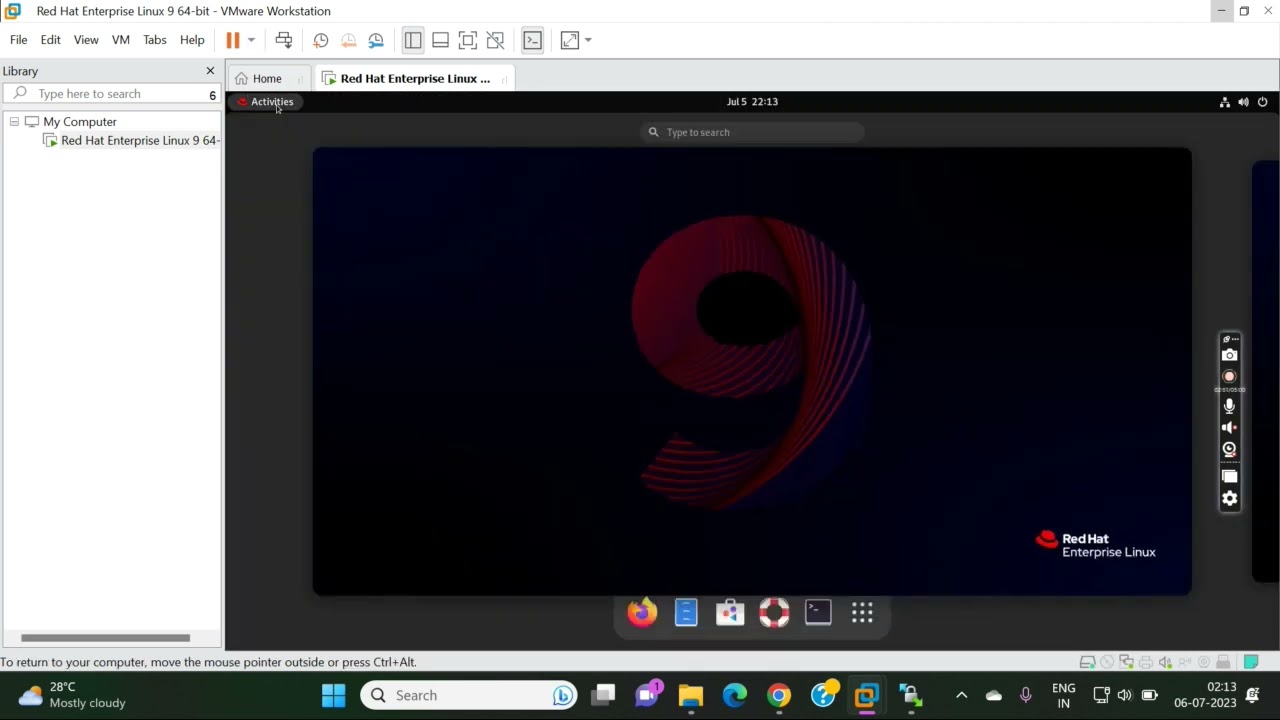
Task: Open File Explorer from the taskbar
Action: click(691, 695)
